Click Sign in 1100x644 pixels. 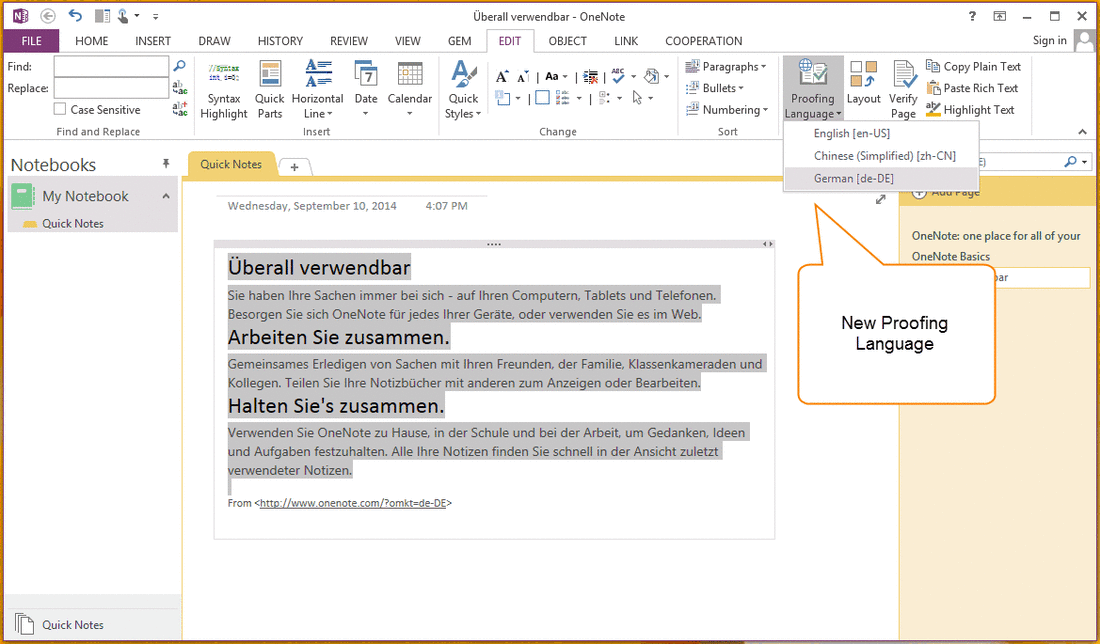[1049, 41]
